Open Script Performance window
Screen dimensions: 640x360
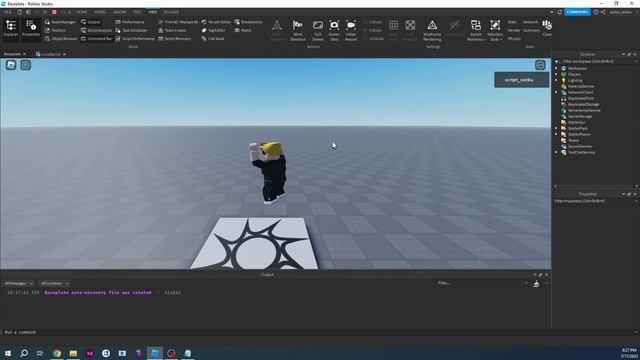point(135,38)
